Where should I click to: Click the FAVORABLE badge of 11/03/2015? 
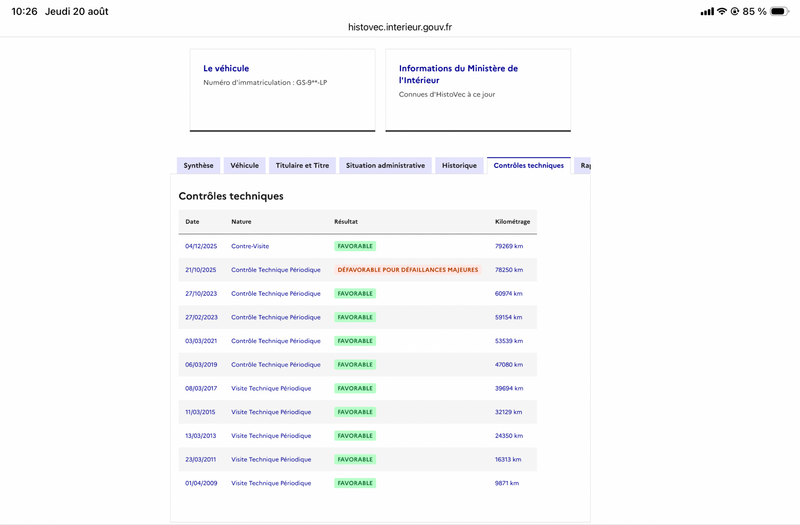355,412
